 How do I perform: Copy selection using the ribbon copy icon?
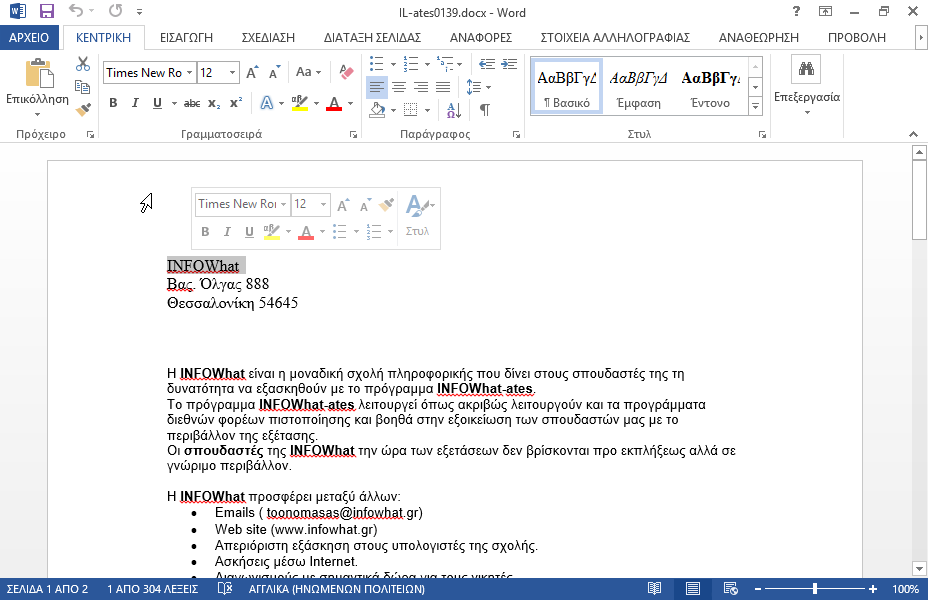point(83,86)
